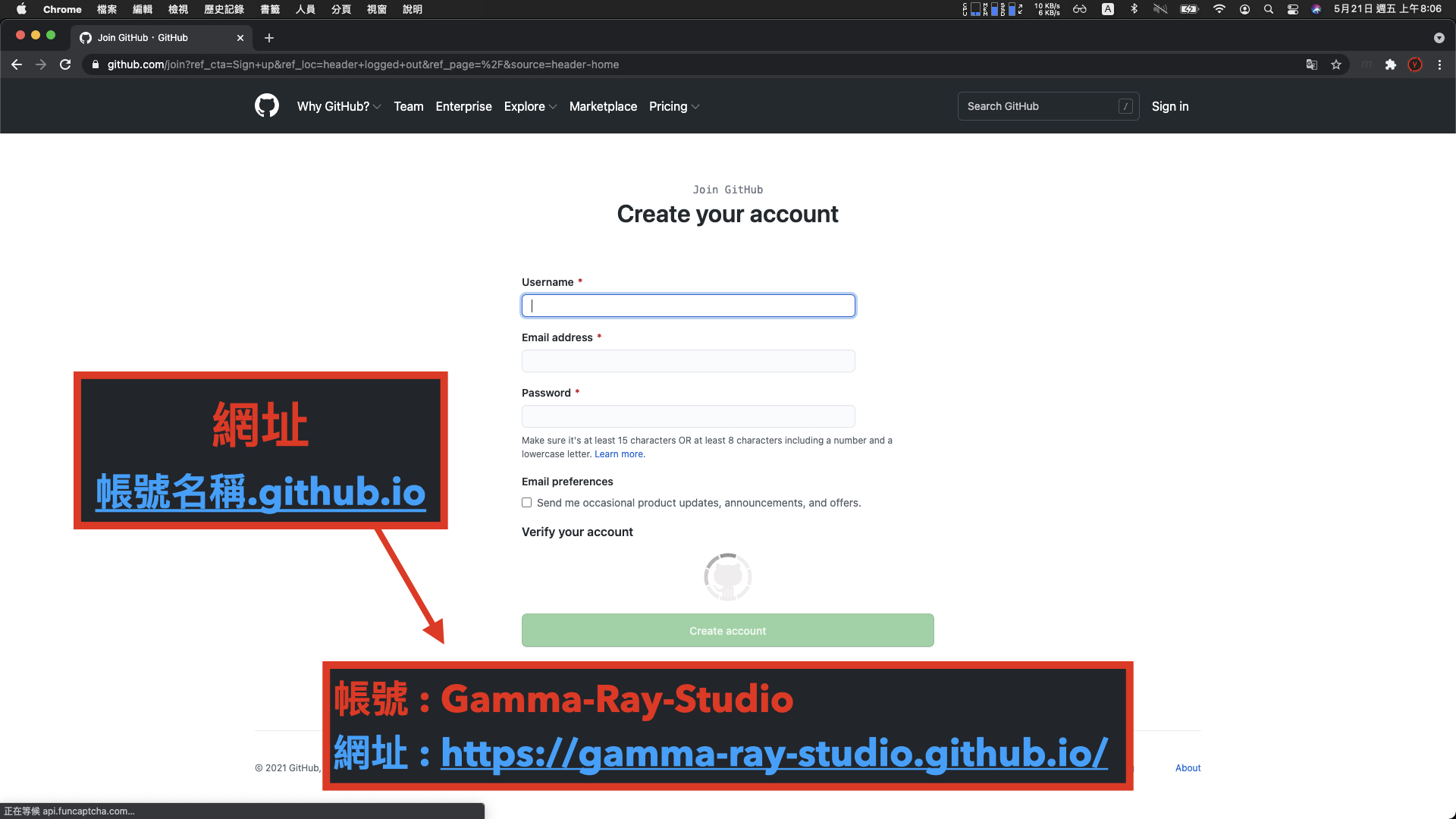
Task: Focus the Username input field
Action: (x=689, y=306)
